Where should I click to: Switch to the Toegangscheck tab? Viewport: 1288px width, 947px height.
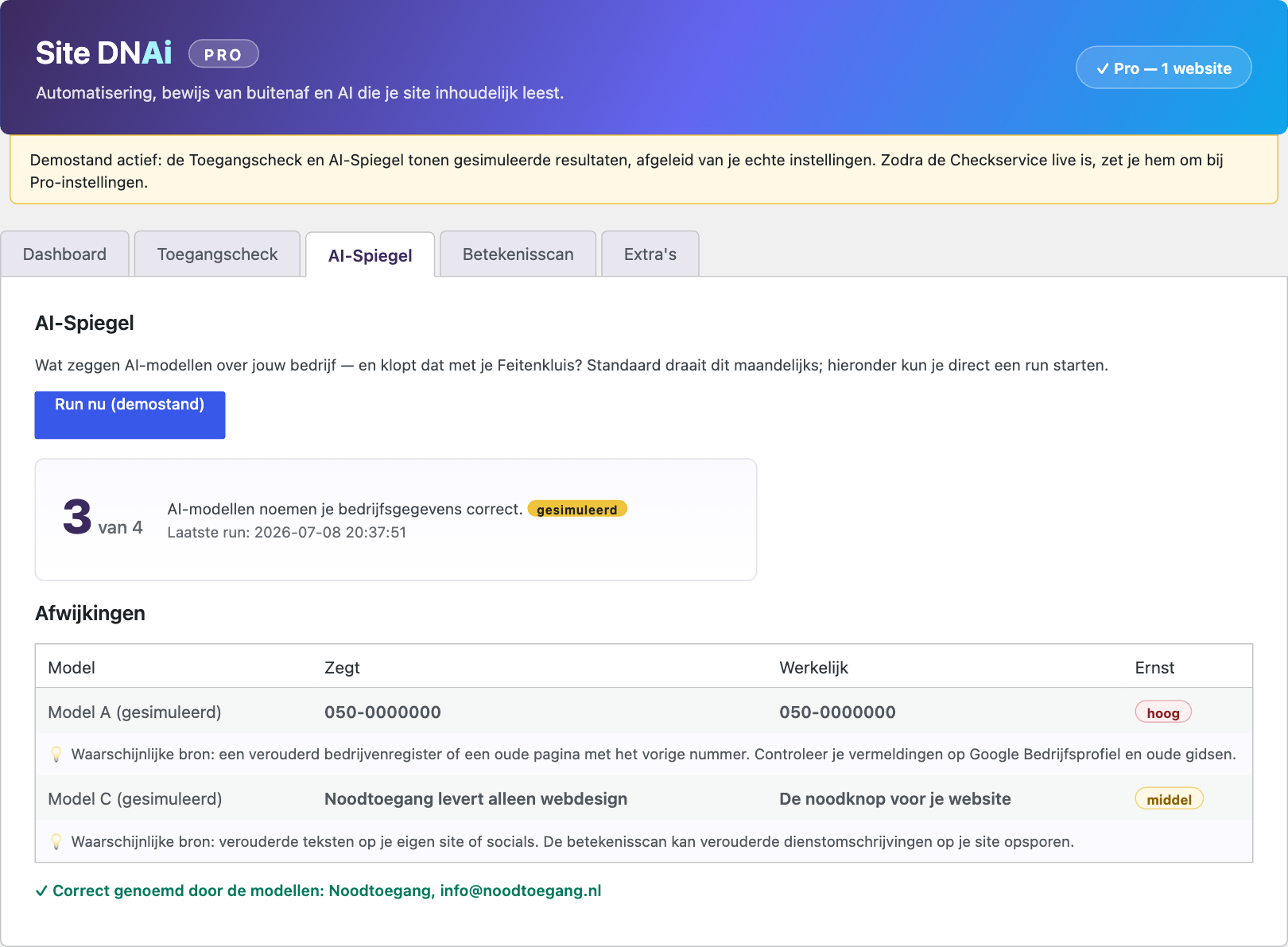click(217, 254)
